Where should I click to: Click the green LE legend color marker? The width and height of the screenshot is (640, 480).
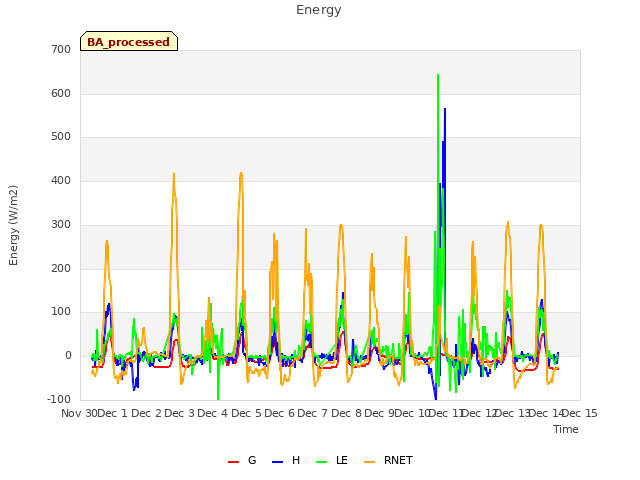point(322,462)
